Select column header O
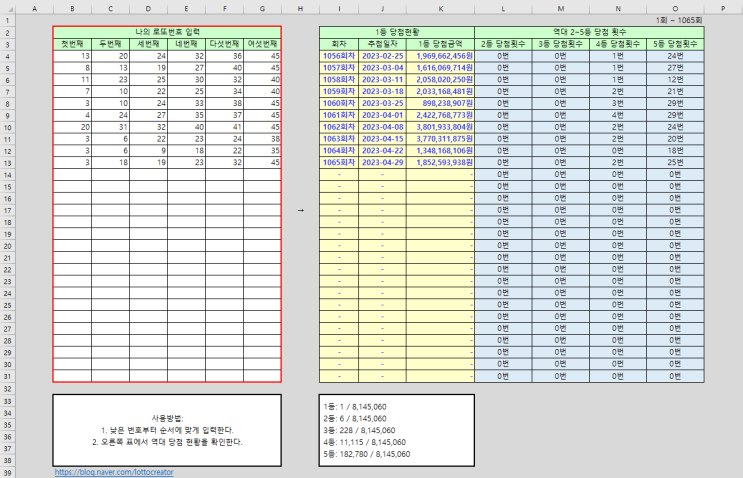Screen dimensions: 743x478 point(675,9)
